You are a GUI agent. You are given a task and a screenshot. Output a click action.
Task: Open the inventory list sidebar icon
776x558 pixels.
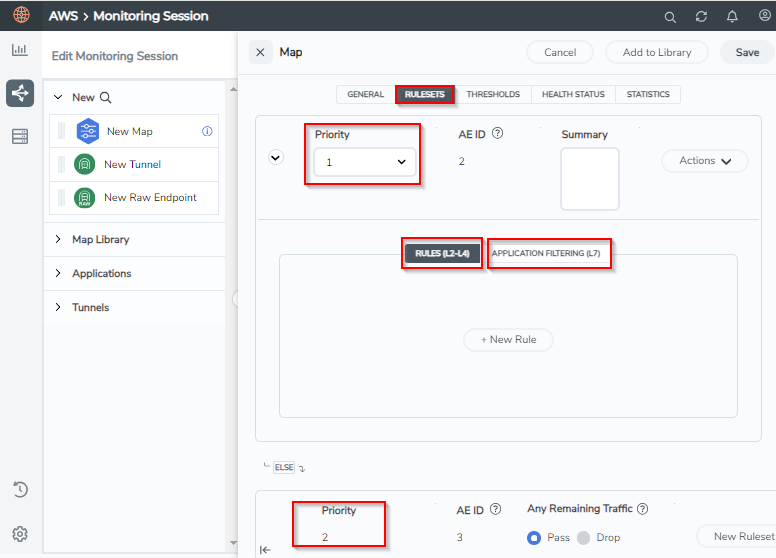20,136
